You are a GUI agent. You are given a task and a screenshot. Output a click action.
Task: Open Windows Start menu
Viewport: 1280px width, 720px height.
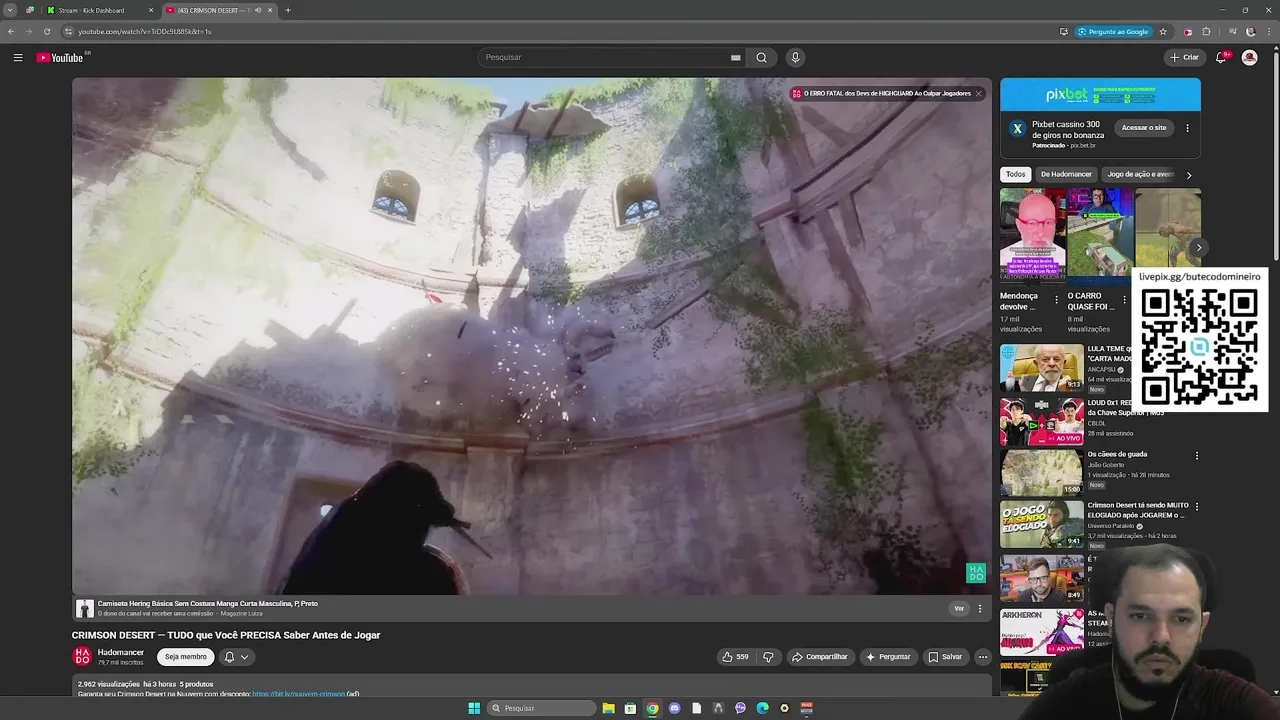474,708
